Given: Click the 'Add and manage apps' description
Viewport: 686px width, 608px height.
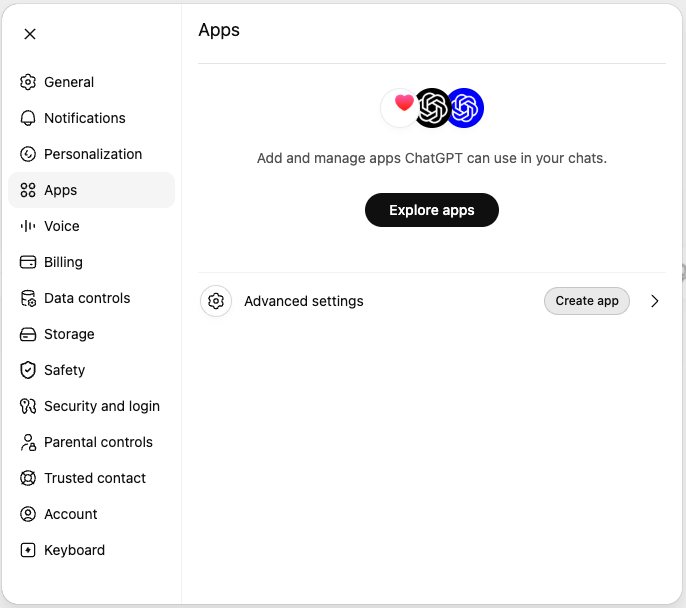Looking at the screenshot, I should 432,158.
